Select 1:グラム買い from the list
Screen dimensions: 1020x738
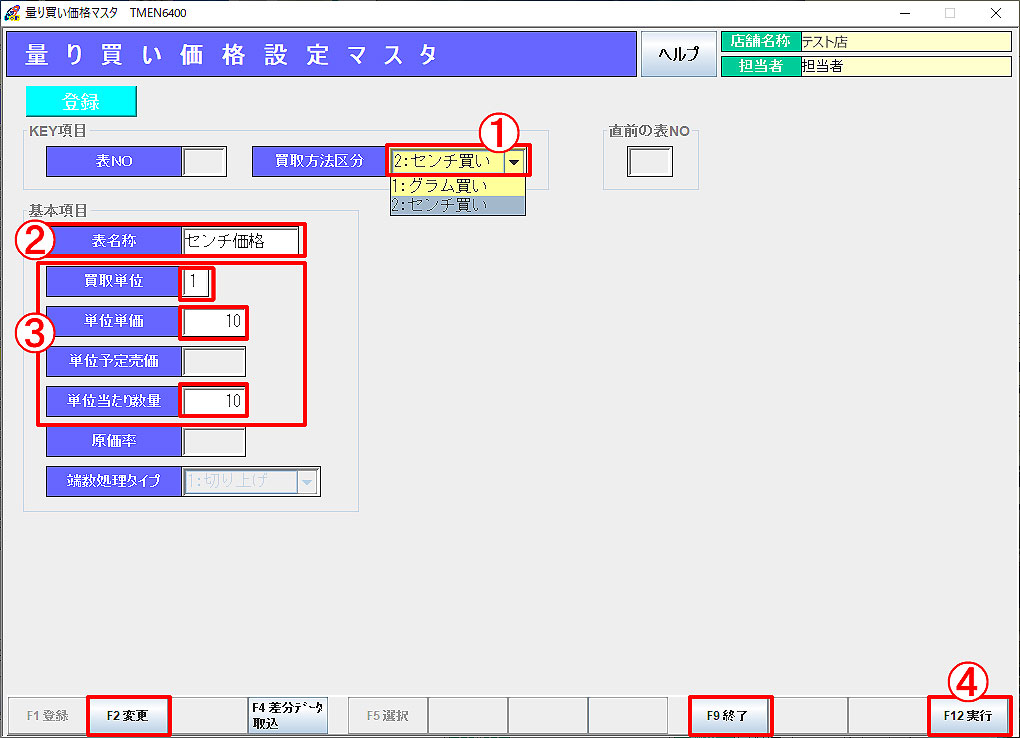coord(457,186)
